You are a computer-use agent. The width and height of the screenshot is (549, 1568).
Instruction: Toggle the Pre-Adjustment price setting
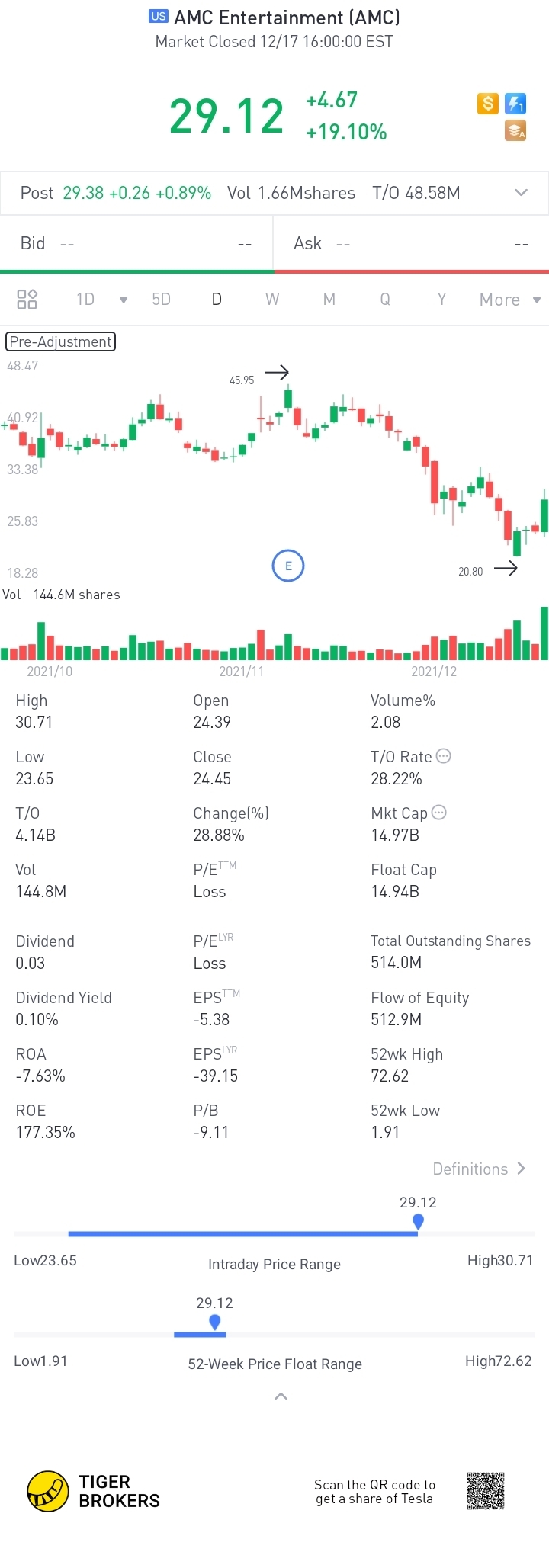tap(61, 341)
